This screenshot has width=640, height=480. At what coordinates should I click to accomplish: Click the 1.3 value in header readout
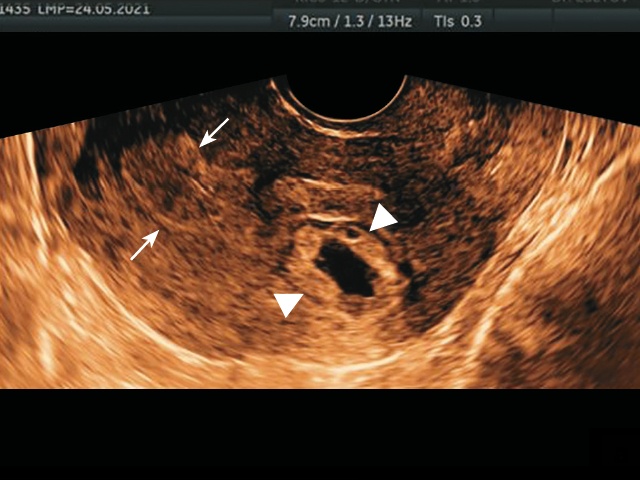click(351, 21)
